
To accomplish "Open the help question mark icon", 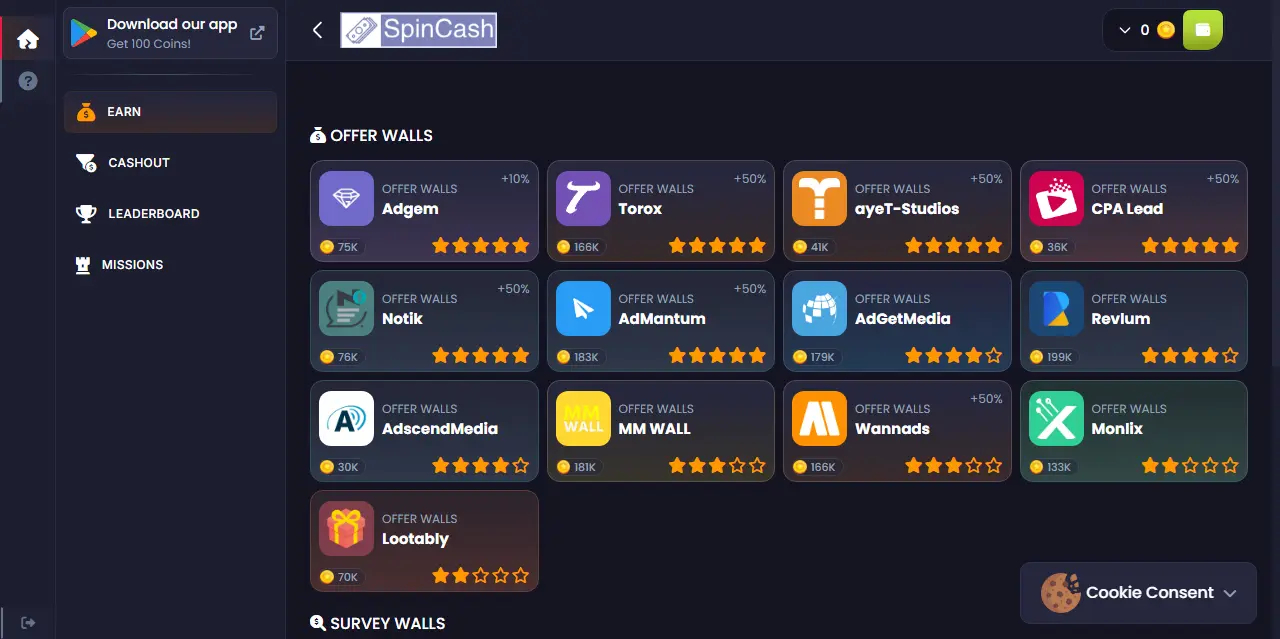I will click(x=28, y=81).
